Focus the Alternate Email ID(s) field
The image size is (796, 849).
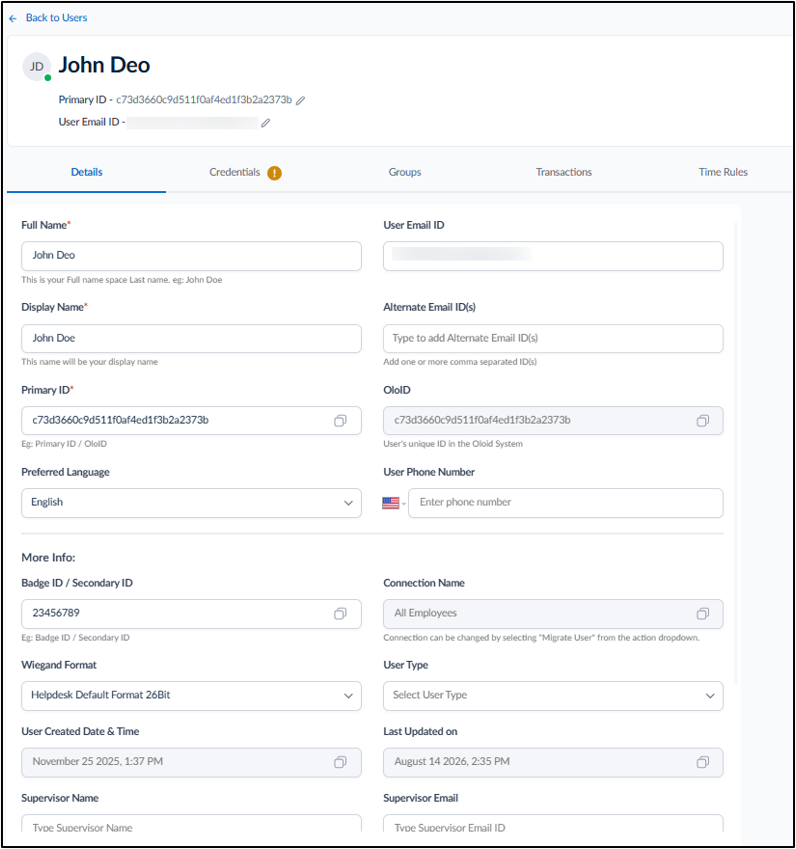(x=553, y=338)
